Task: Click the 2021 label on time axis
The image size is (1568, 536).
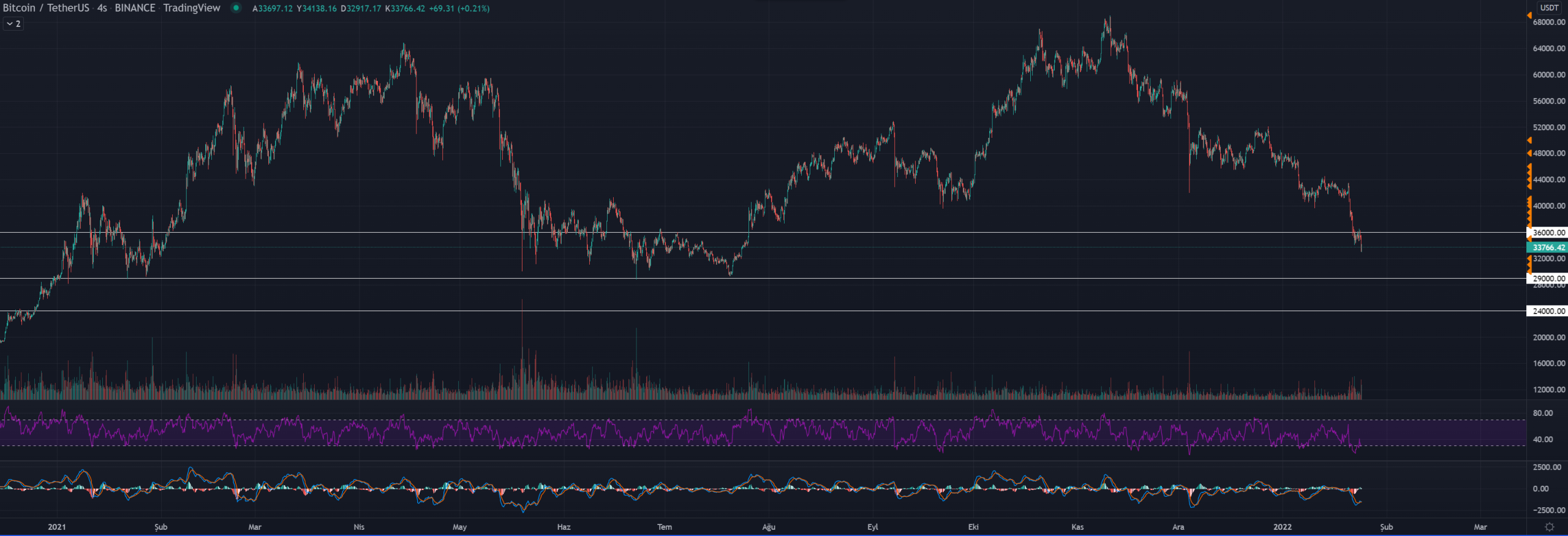Action: (x=56, y=527)
